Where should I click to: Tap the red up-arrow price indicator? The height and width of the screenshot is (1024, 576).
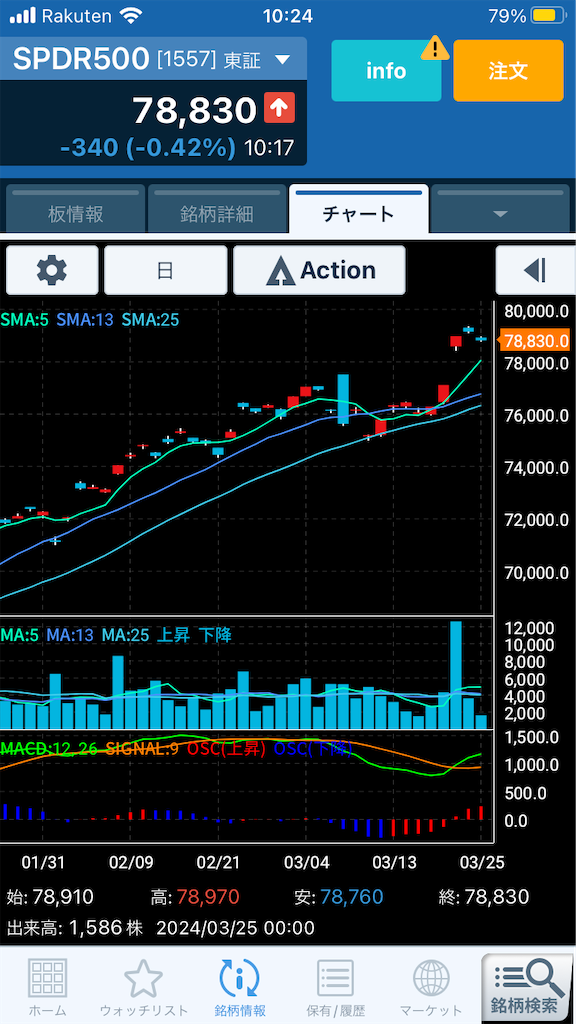280,108
